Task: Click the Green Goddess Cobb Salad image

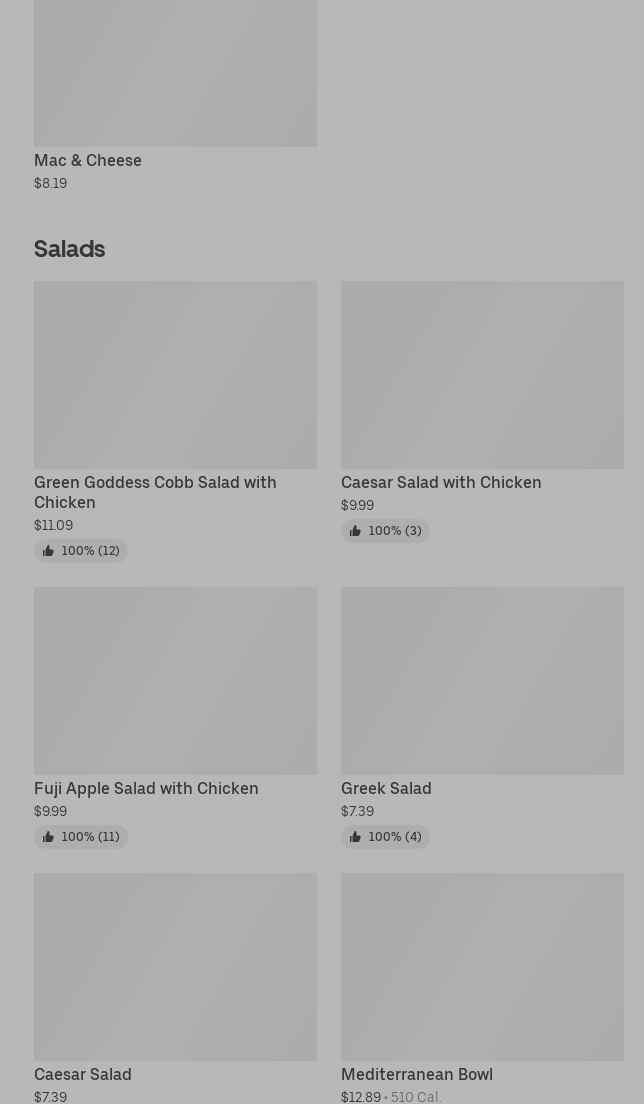Action: pos(175,375)
